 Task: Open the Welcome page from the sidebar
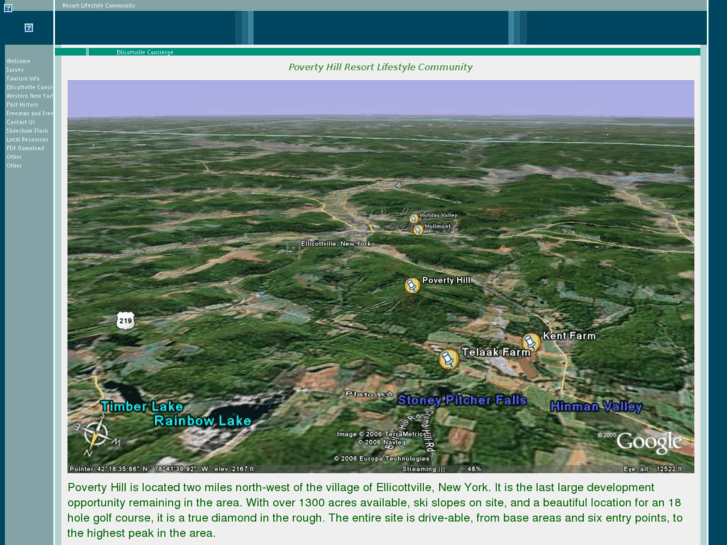coord(18,61)
